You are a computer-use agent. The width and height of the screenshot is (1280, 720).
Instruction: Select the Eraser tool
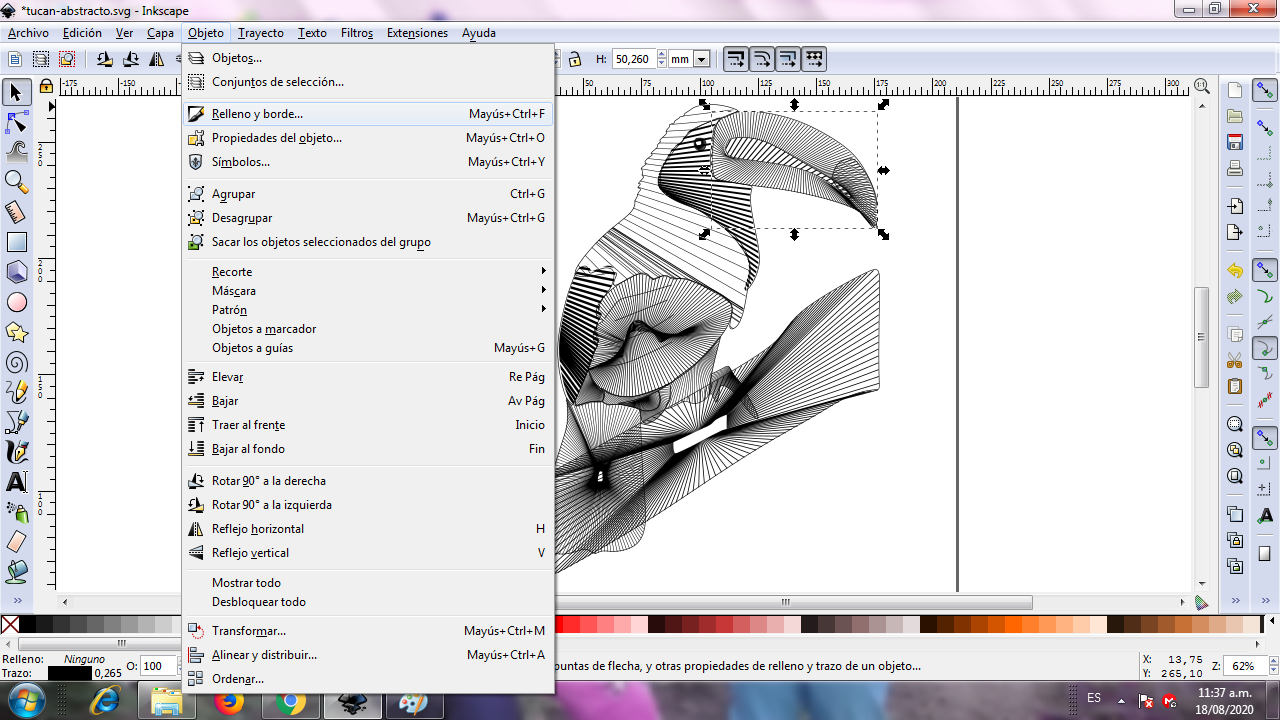click(16, 541)
